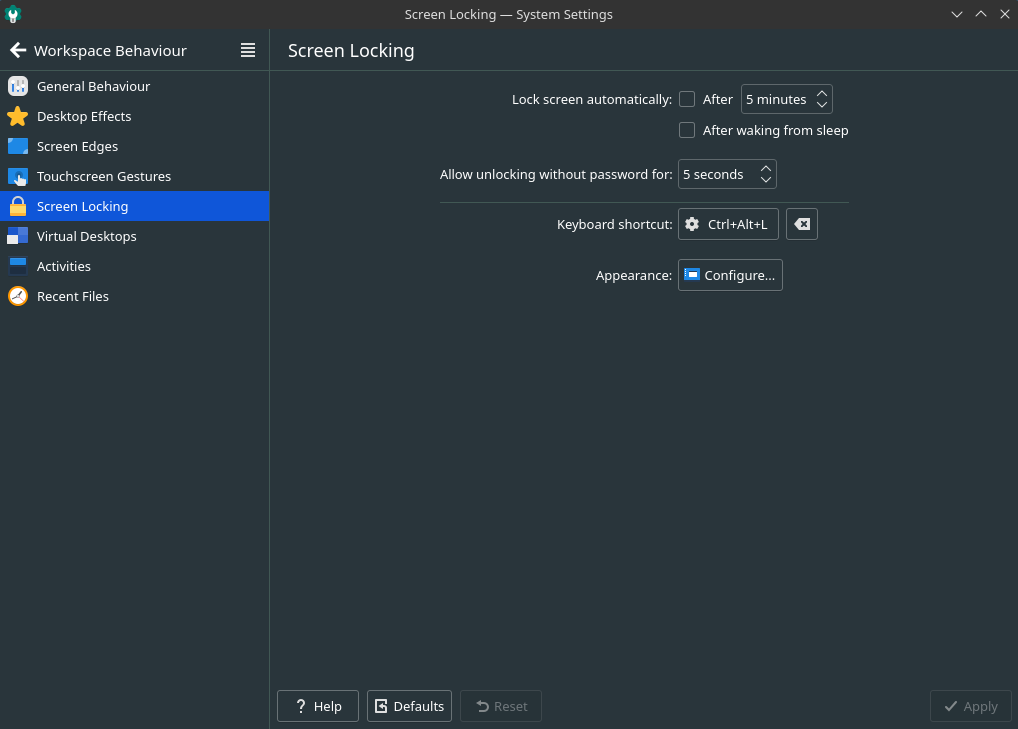Click the Apply button
Image resolution: width=1018 pixels, height=729 pixels.
coord(971,706)
